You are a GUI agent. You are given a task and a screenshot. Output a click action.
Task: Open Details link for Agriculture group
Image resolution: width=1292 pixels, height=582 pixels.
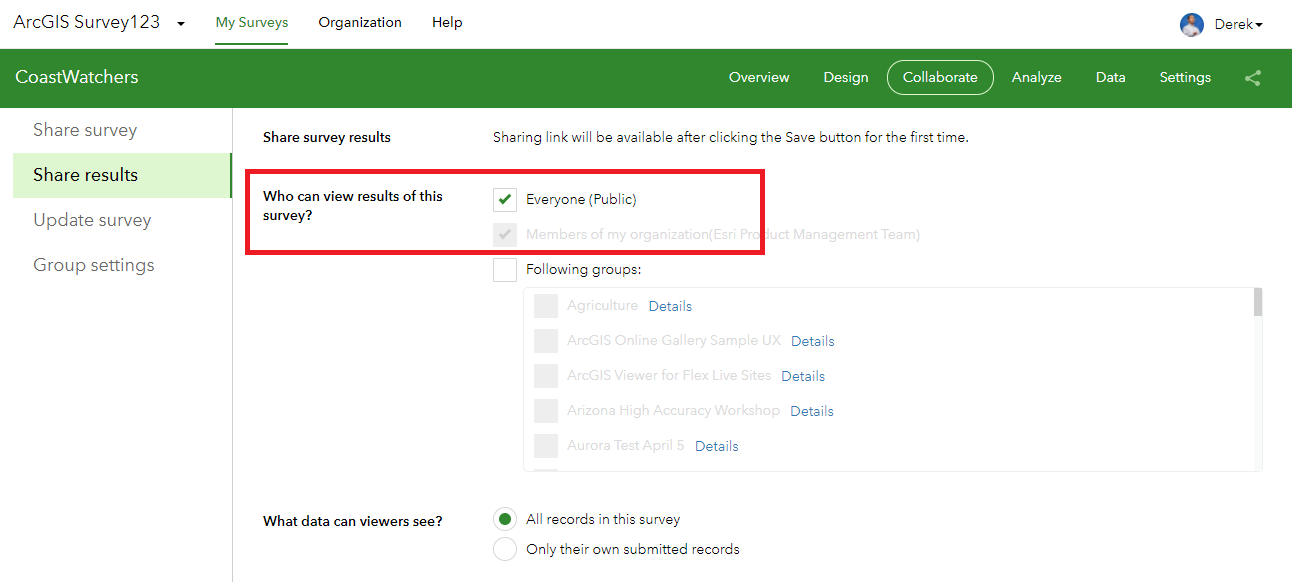pos(670,306)
